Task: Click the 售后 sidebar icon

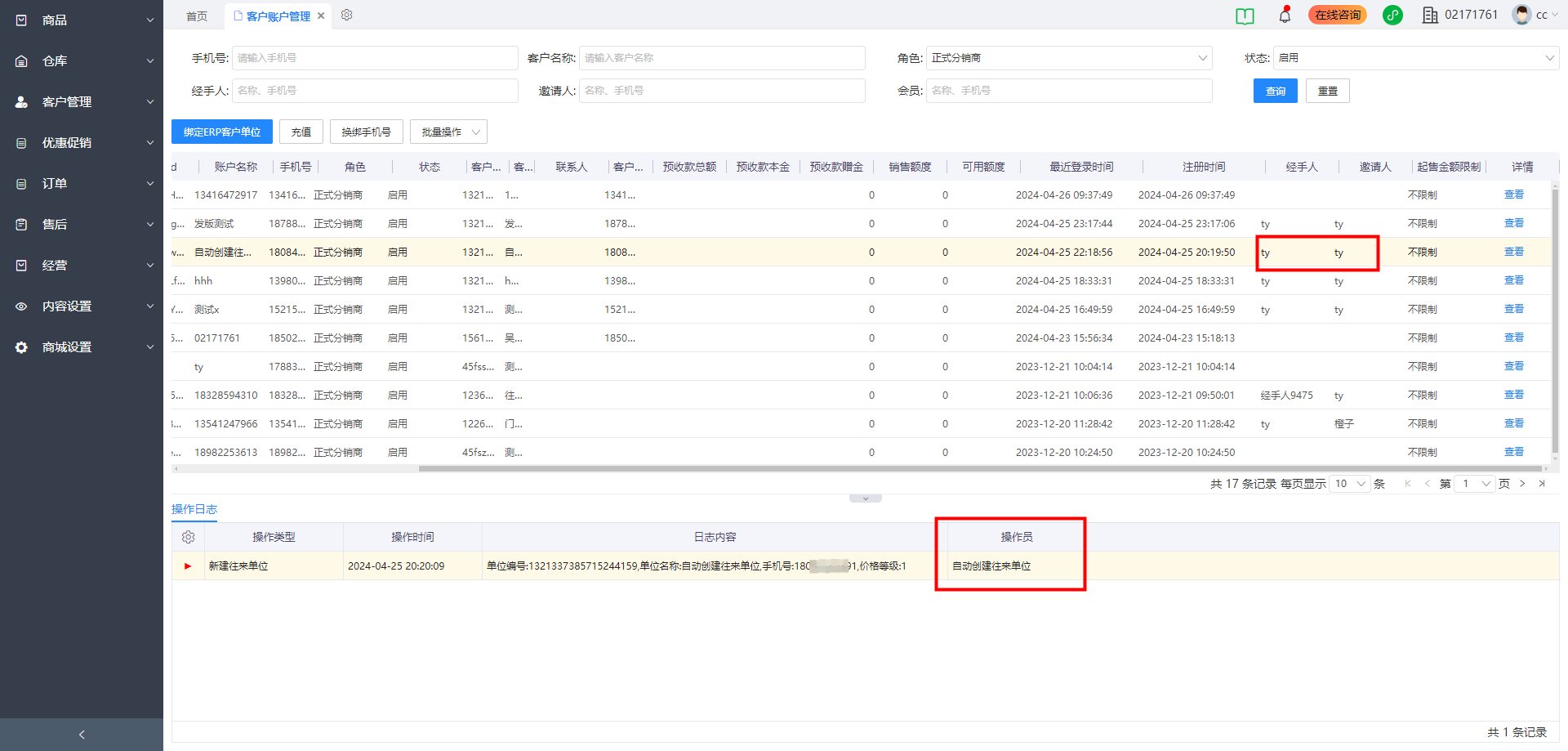Action: tap(21, 224)
